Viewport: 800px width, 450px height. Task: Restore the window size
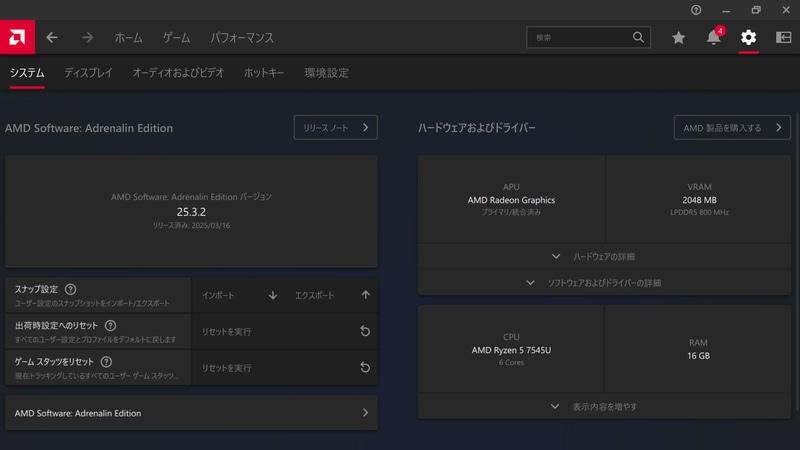coord(756,10)
